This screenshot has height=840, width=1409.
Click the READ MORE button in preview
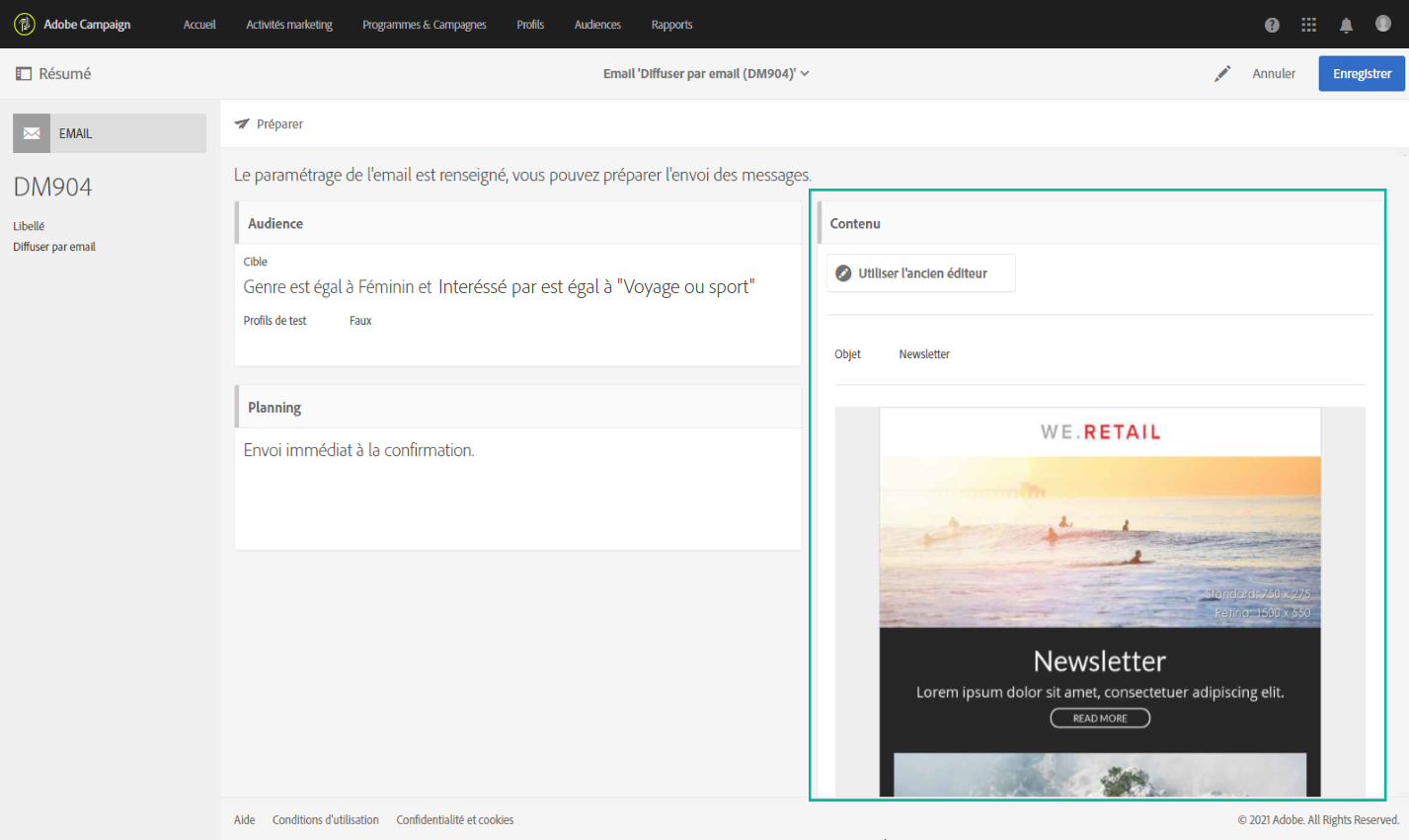click(x=1100, y=719)
